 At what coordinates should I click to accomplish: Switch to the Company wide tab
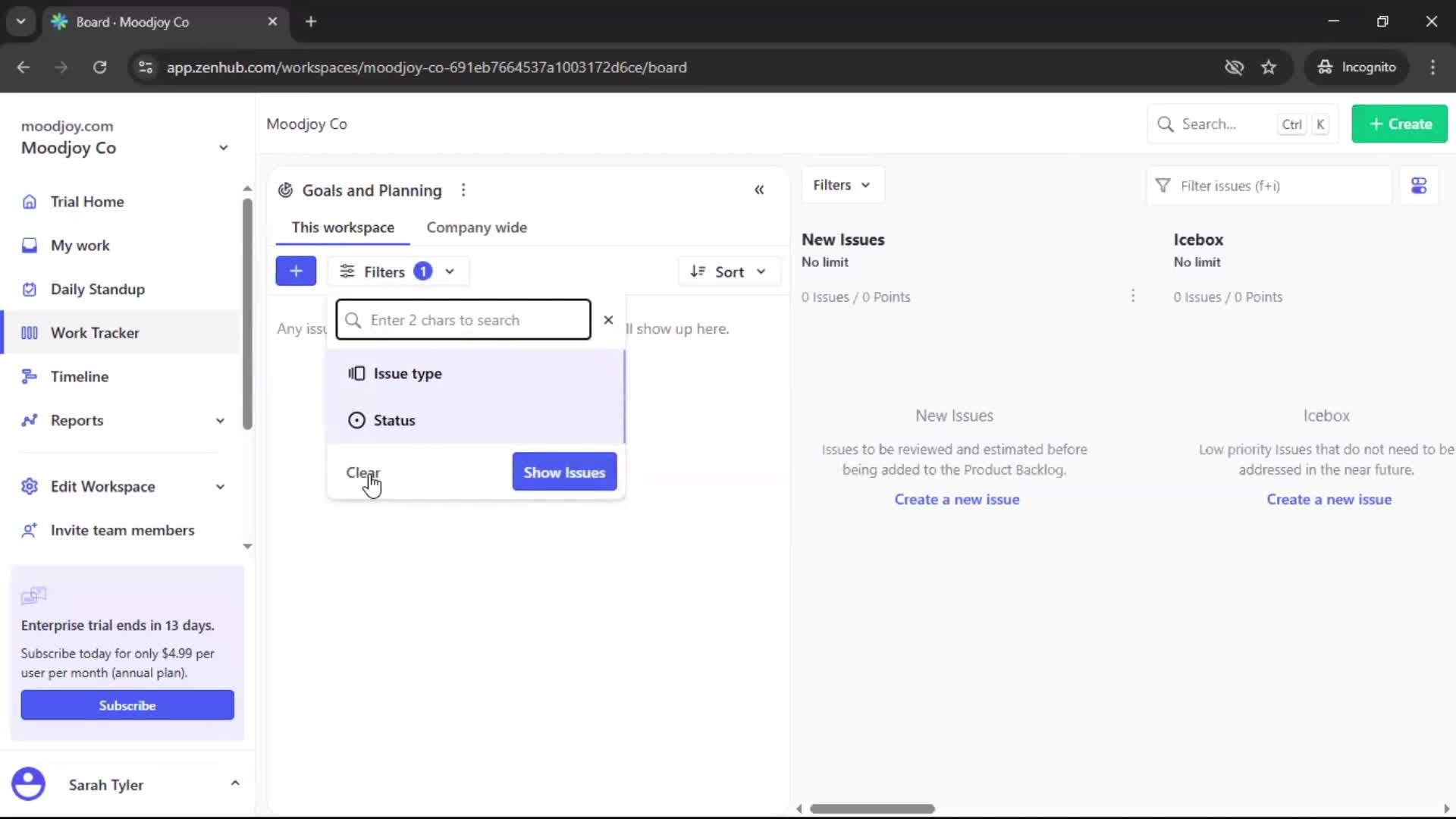(476, 227)
